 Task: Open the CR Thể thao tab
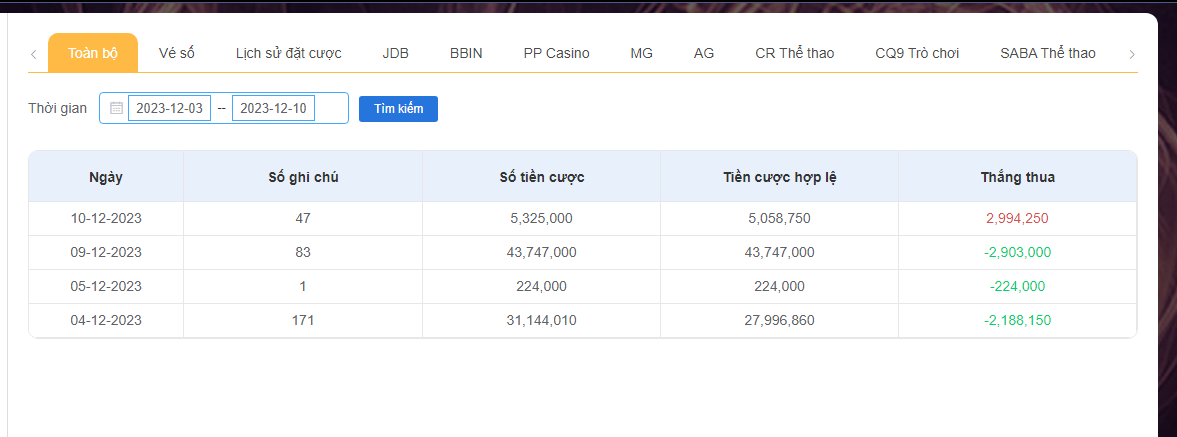(x=794, y=53)
